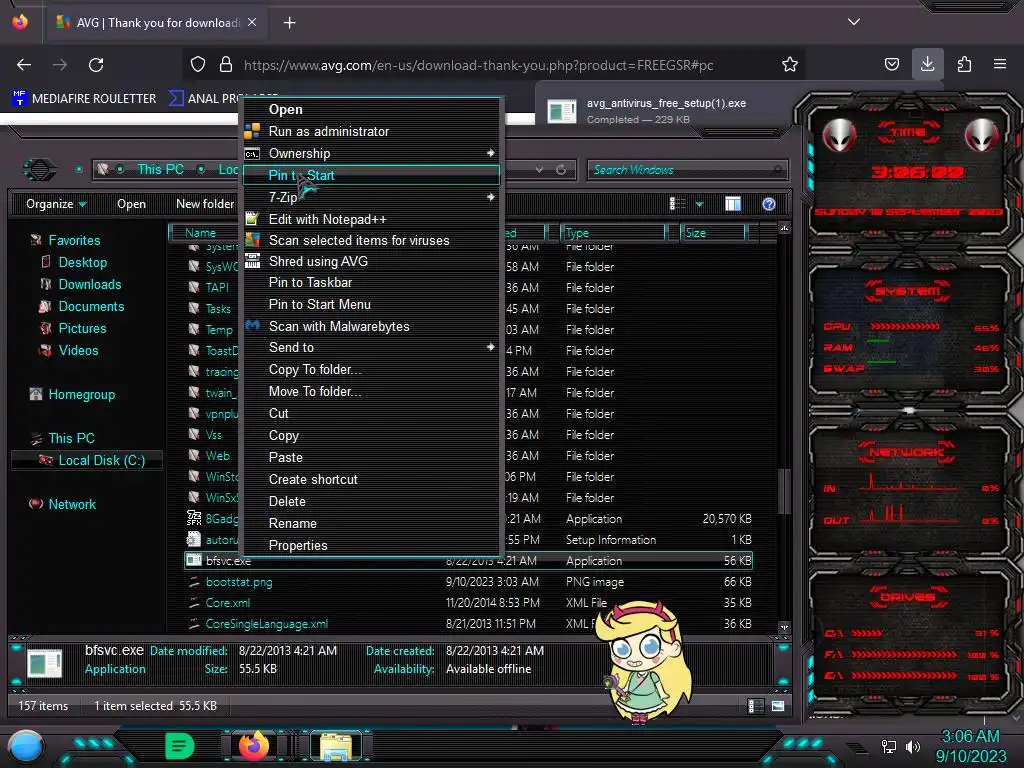1024x768 pixels.
Task: Bookmark this page with star icon
Action: coord(790,64)
